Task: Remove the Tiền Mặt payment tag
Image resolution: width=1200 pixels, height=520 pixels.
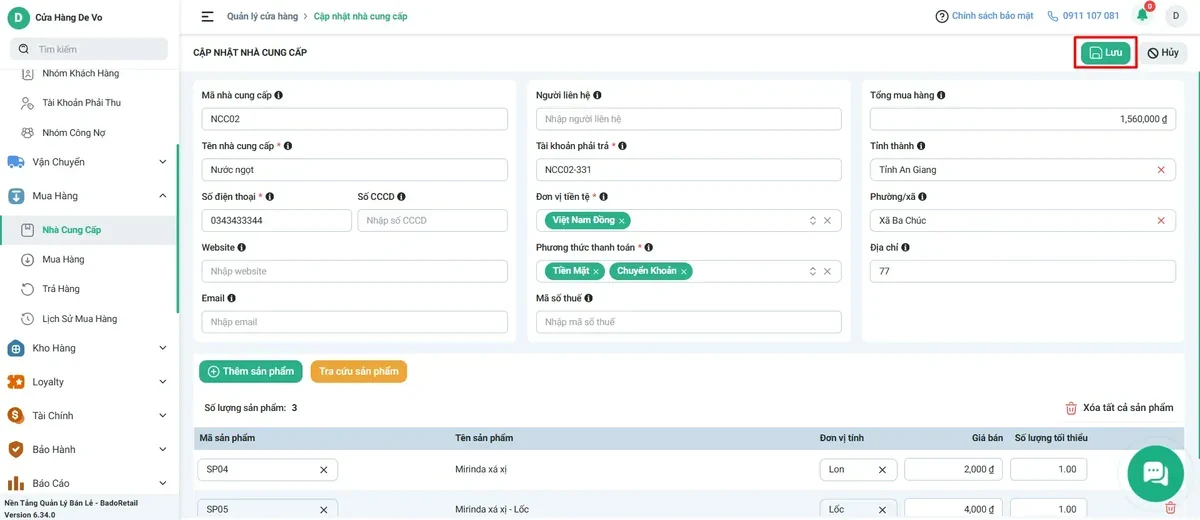Action: point(596,271)
